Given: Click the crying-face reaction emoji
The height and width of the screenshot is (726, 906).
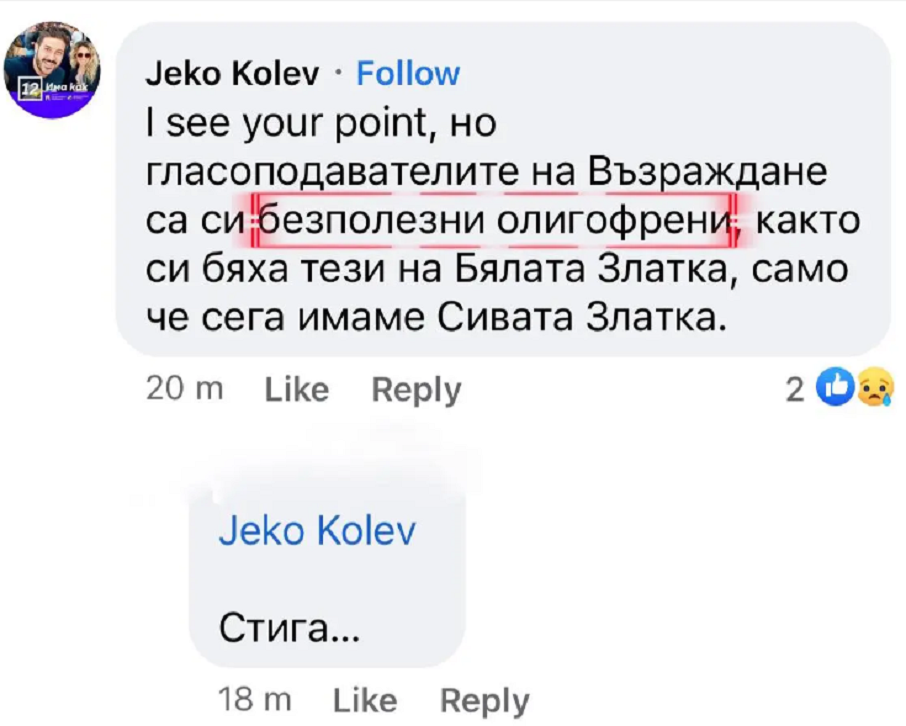Looking at the screenshot, I should pyautogui.click(x=874, y=389).
